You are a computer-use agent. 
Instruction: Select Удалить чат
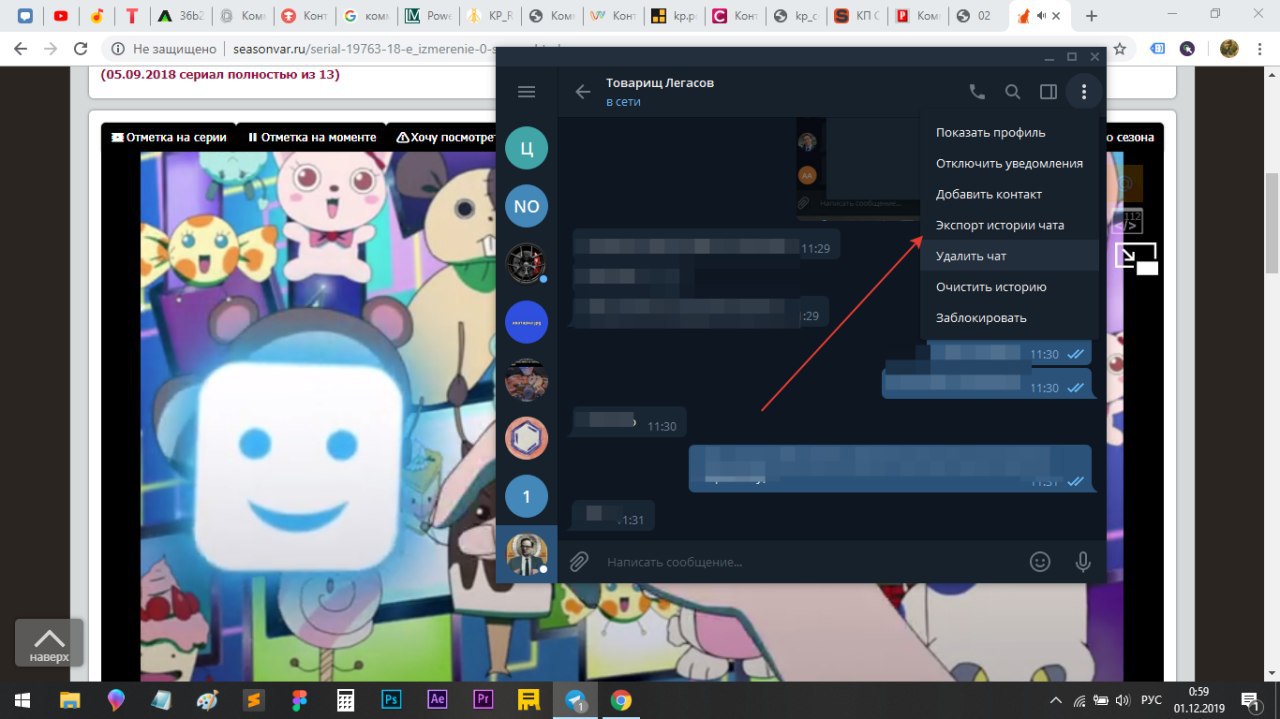tap(1009, 256)
